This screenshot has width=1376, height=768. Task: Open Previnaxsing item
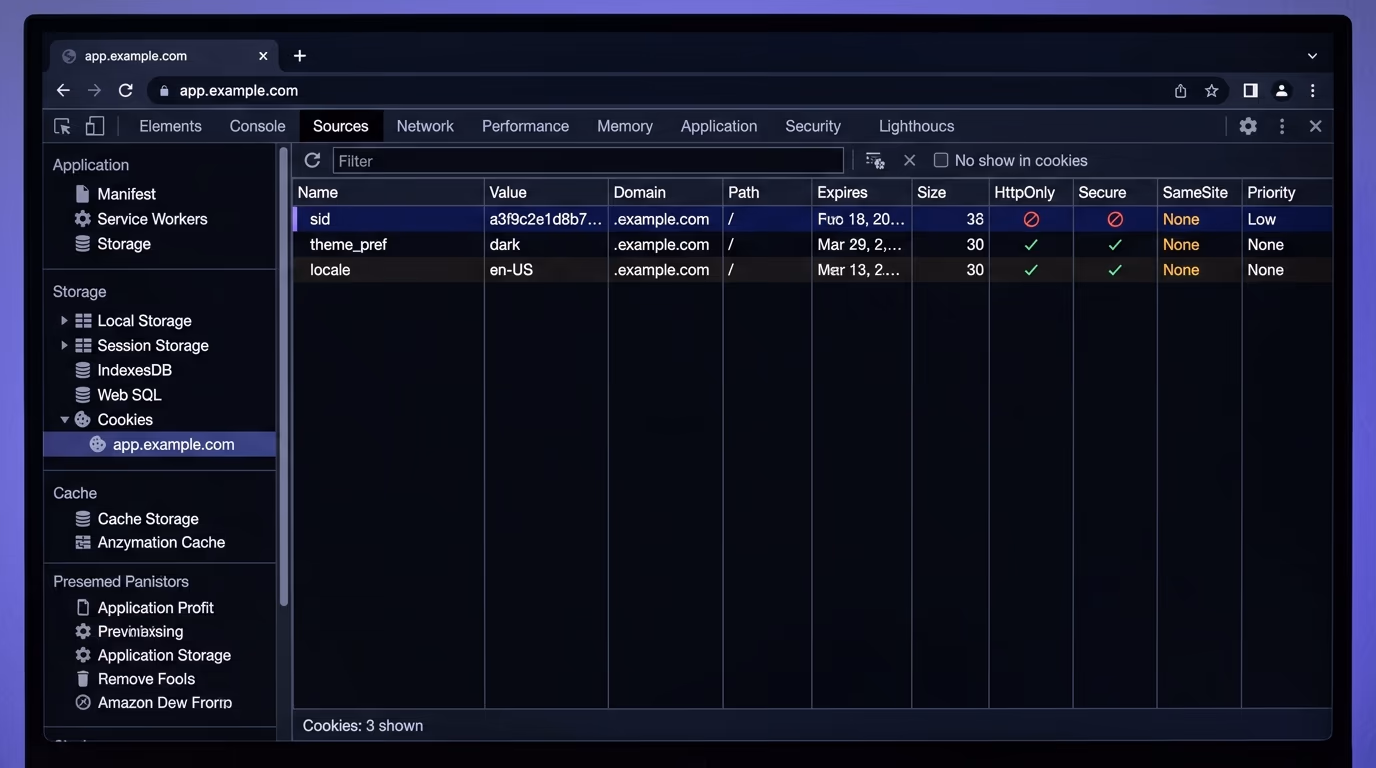[x=140, y=632]
